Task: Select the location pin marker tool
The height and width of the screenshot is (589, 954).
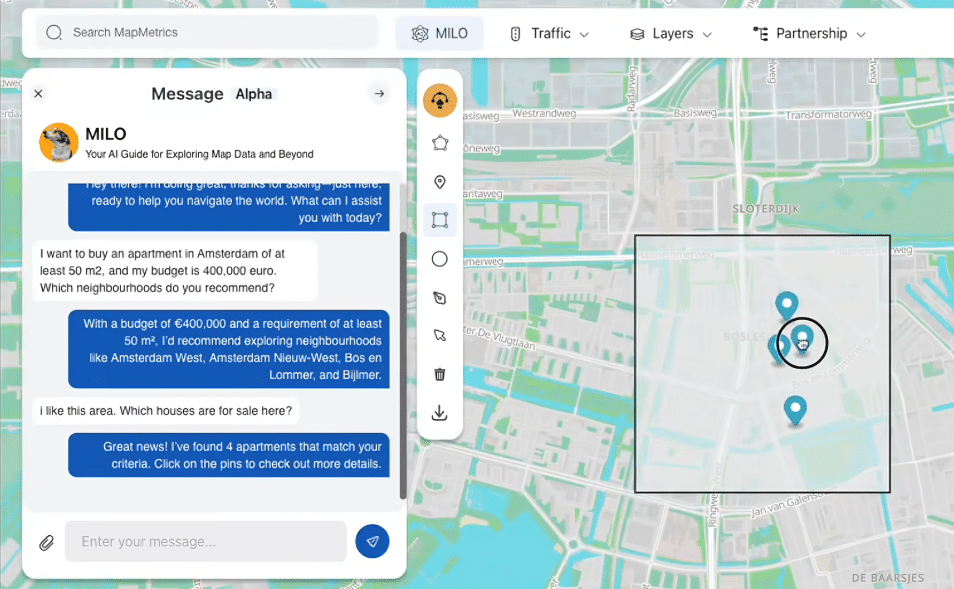Action: [x=440, y=182]
